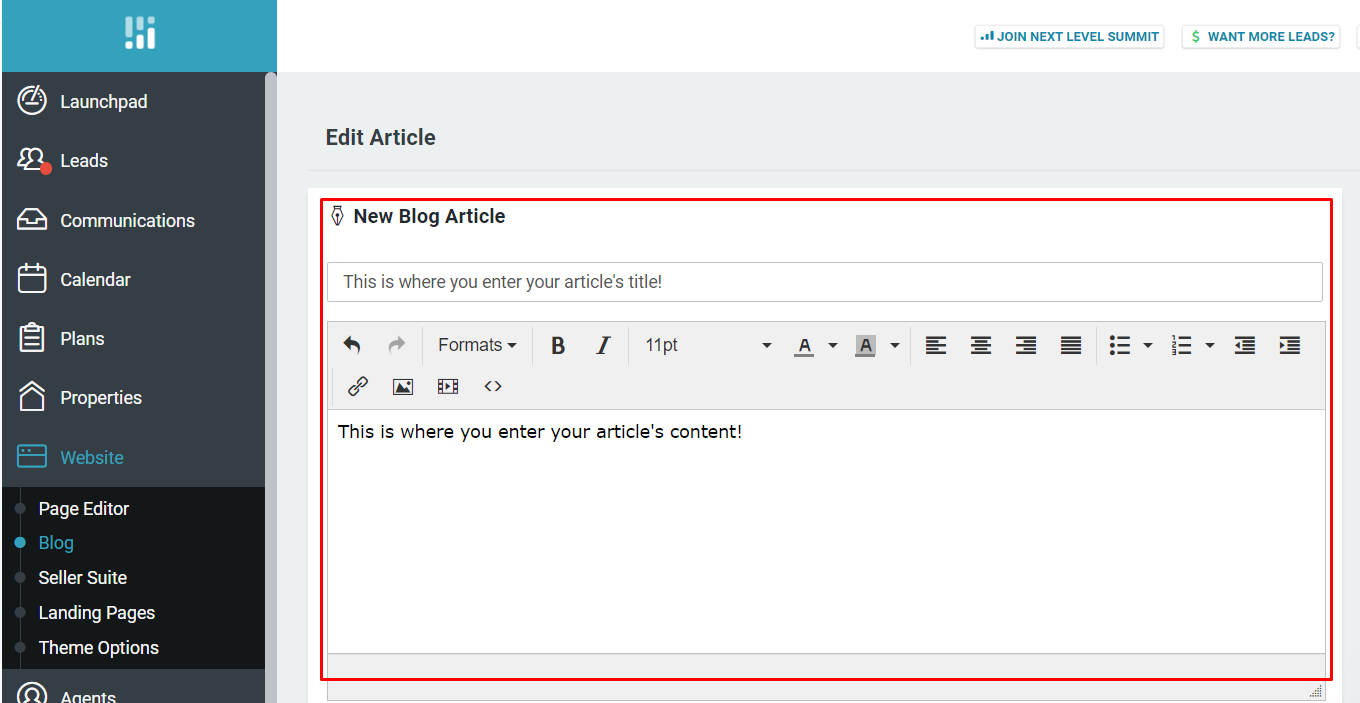Screen dimensions: 1360x703
Task: Insert a bullet list
Action: coord(1120,345)
